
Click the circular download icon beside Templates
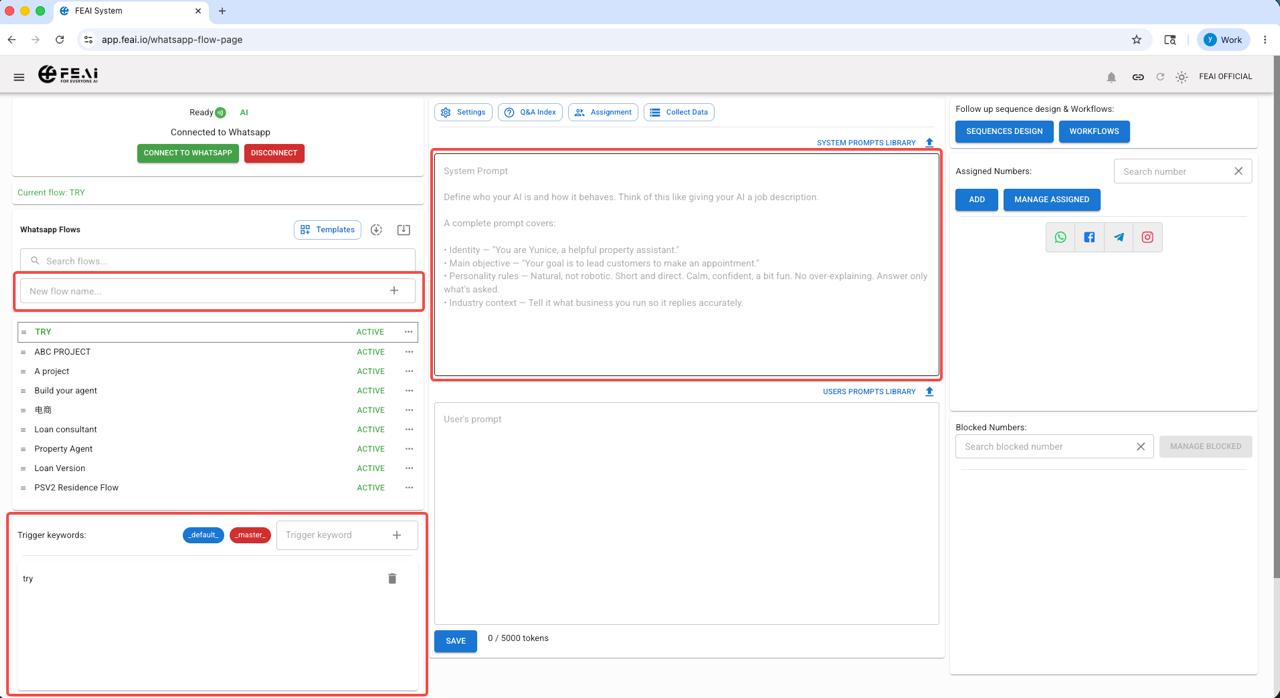coord(376,230)
